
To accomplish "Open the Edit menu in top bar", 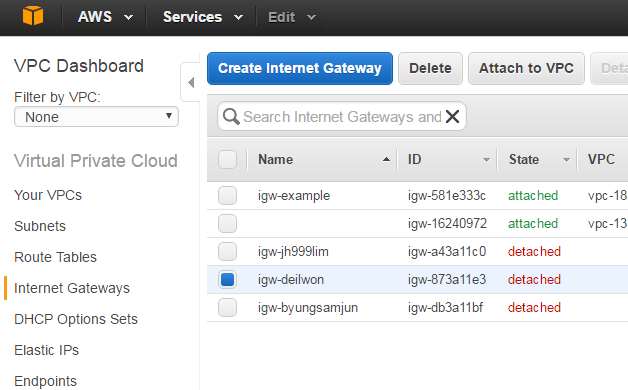I will point(292,17).
